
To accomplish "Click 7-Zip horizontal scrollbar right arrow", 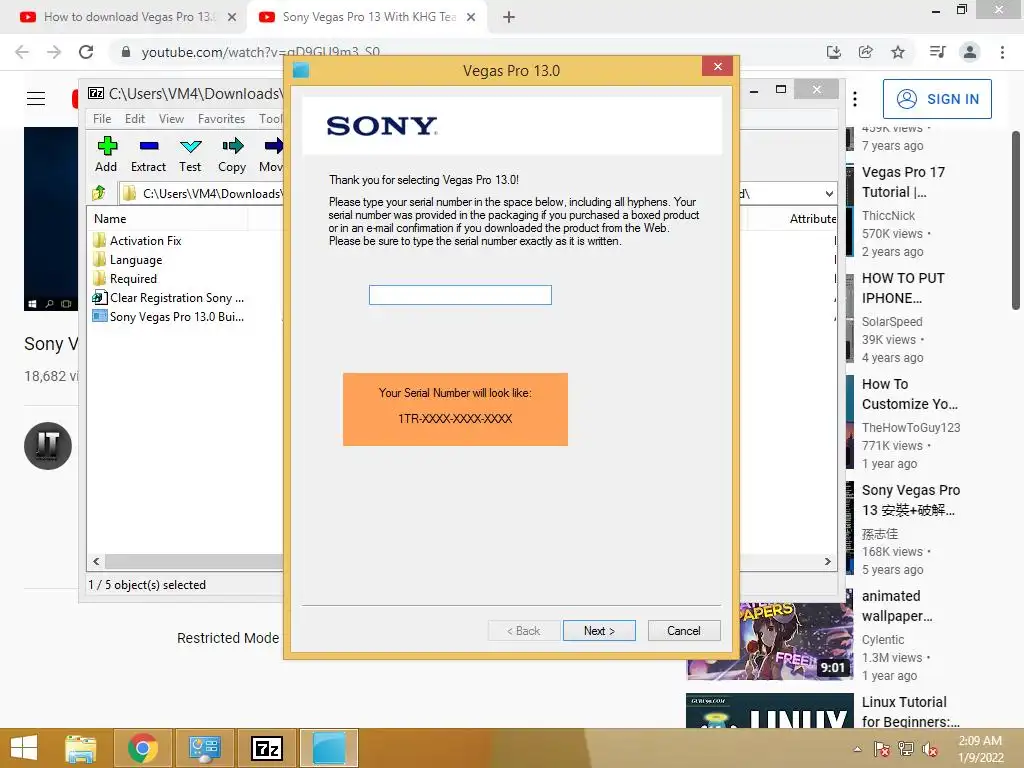I will (827, 562).
